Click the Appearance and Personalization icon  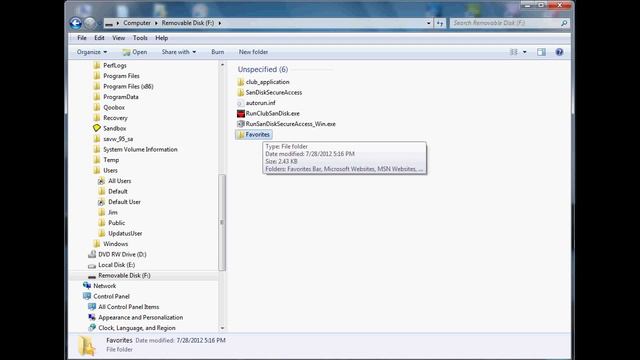point(92,317)
